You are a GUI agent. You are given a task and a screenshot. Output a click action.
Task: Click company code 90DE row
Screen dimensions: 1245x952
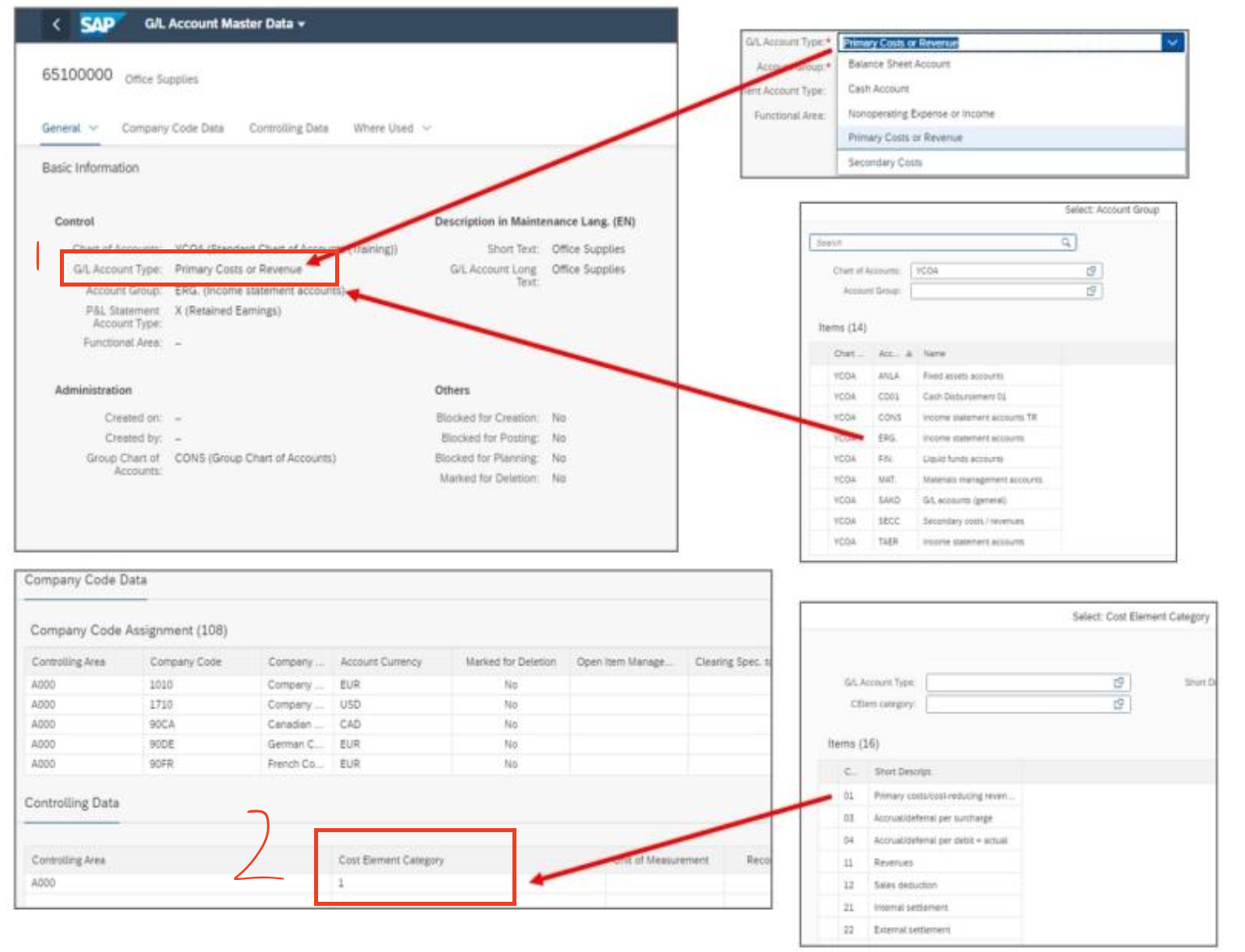(x=397, y=744)
